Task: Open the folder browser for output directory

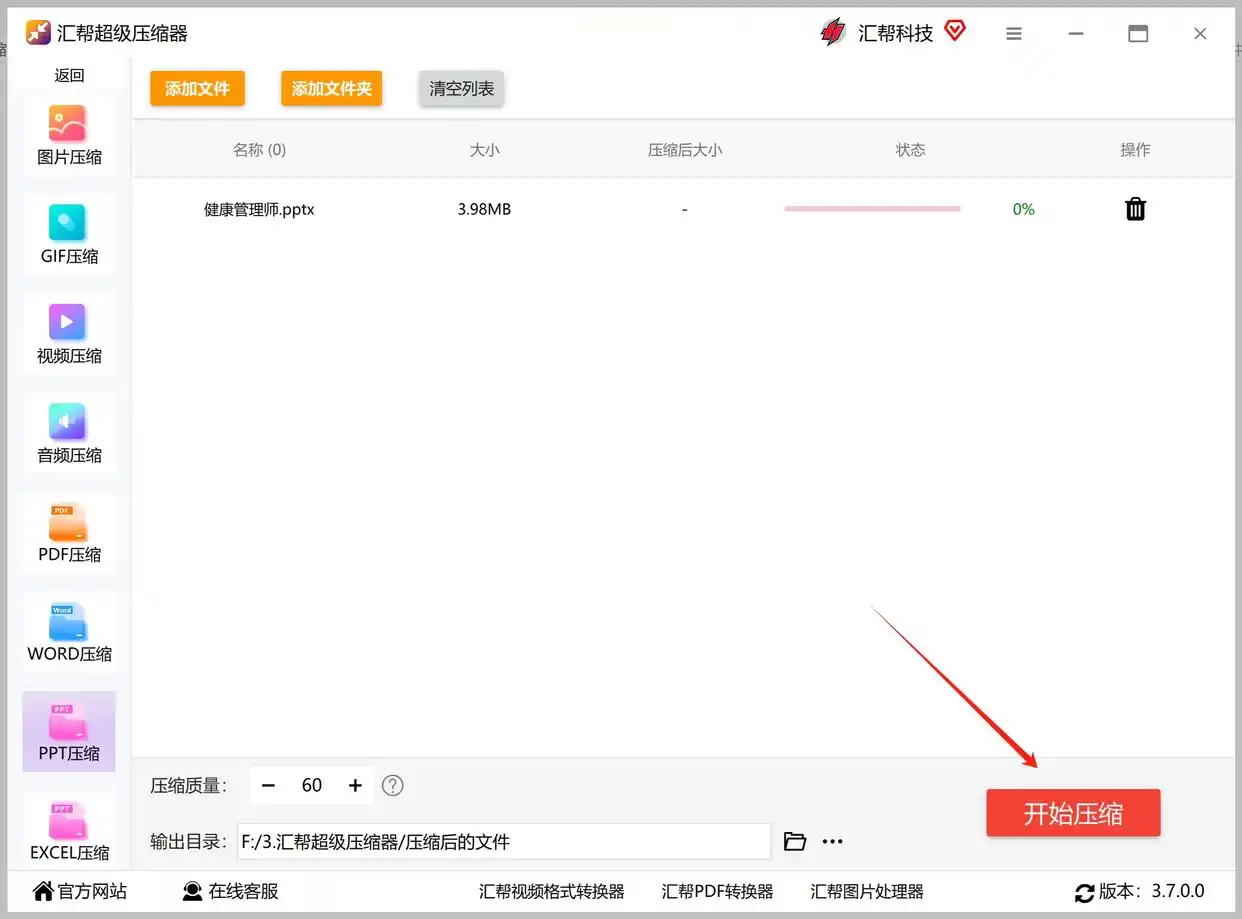Action: click(795, 841)
